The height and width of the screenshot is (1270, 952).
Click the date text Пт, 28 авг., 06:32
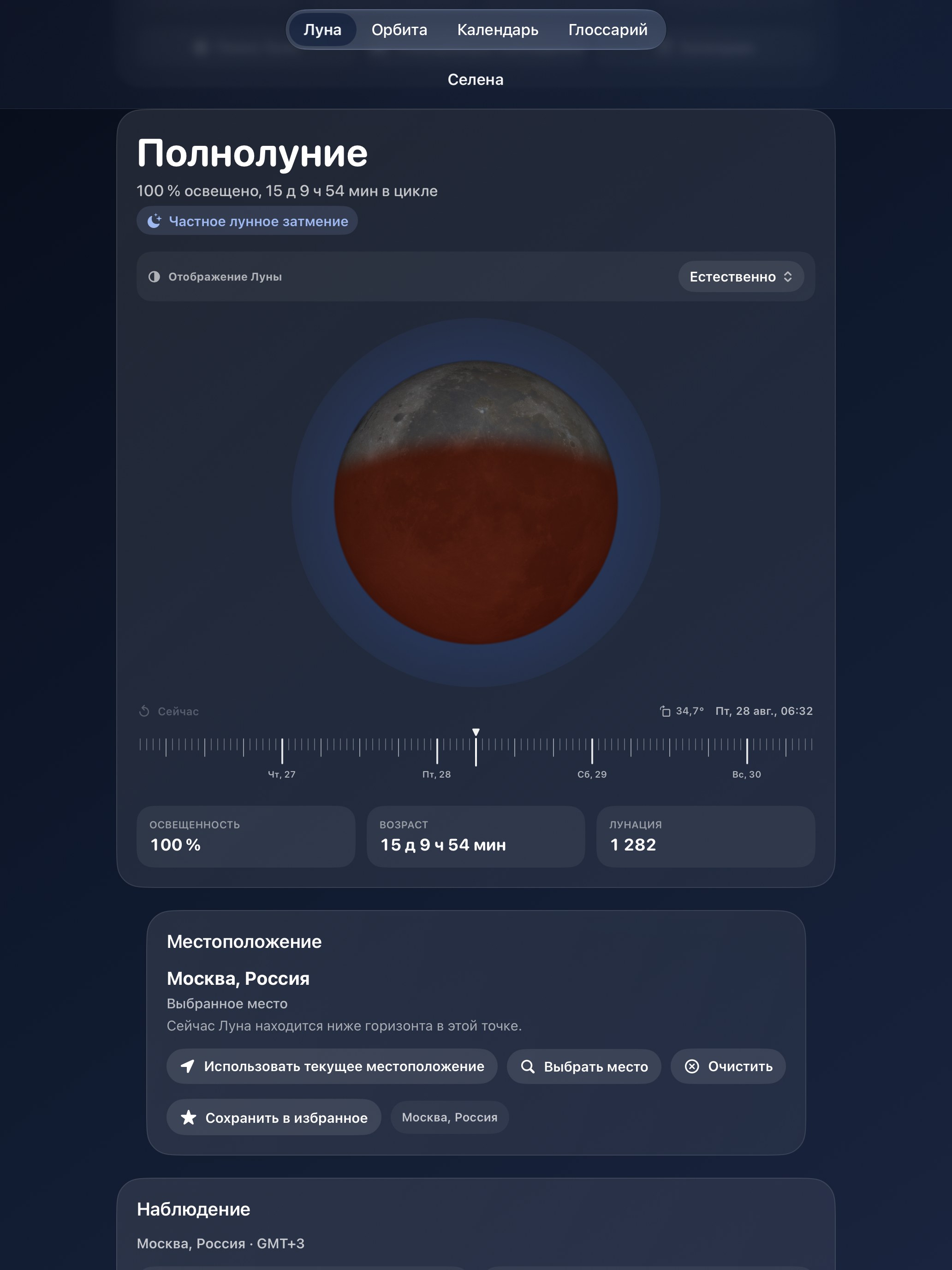pyautogui.click(x=764, y=711)
